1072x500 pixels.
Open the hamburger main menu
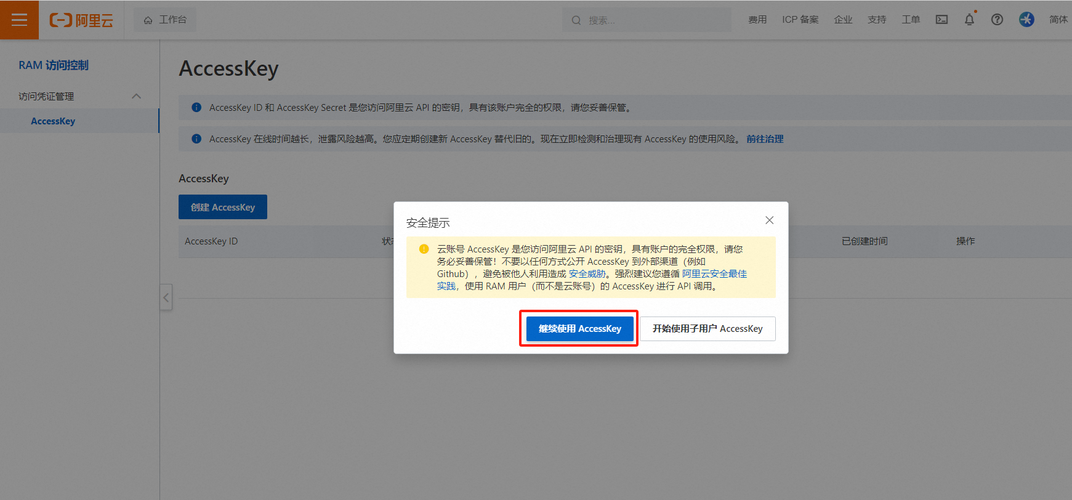[19, 20]
